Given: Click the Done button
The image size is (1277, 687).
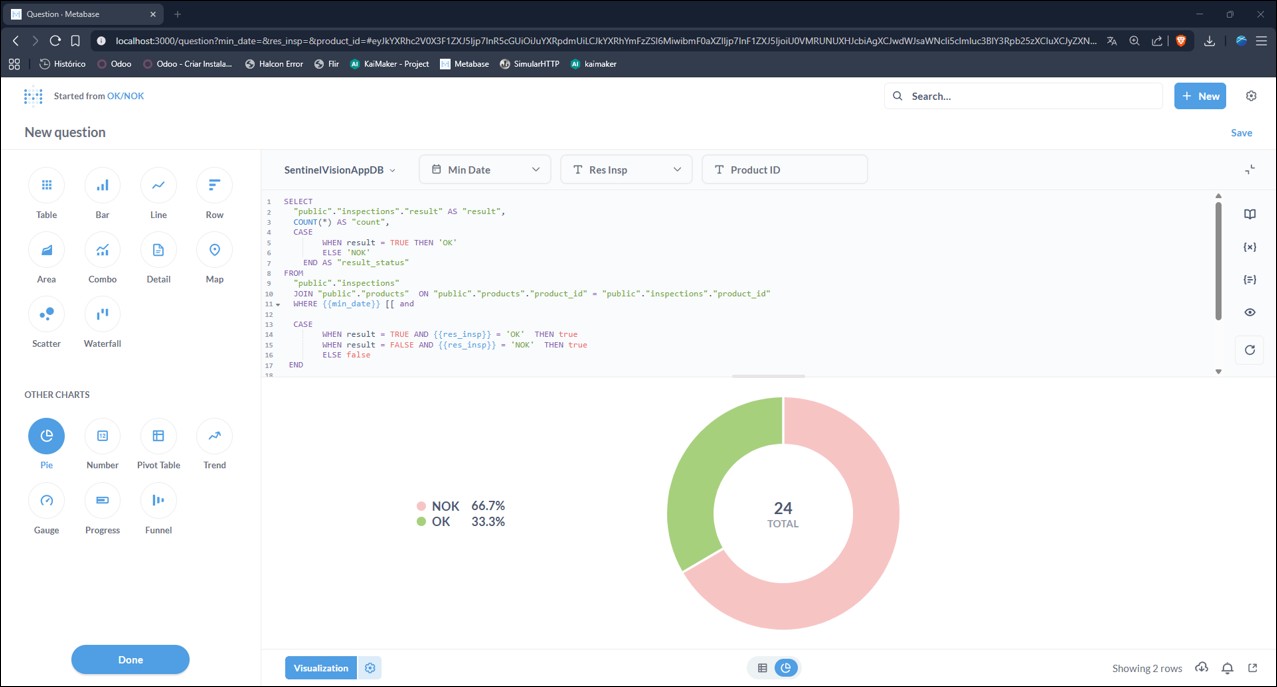Looking at the screenshot, I should [x=130, y=660].
